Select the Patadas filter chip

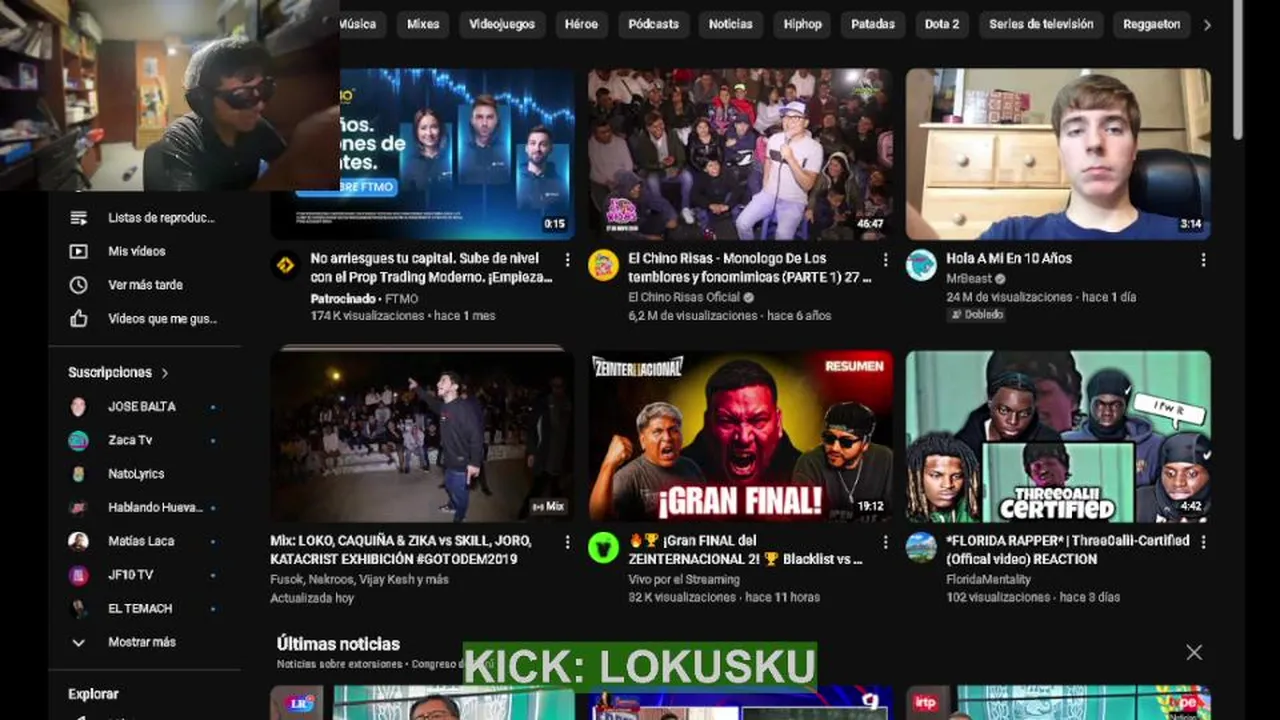873,24
